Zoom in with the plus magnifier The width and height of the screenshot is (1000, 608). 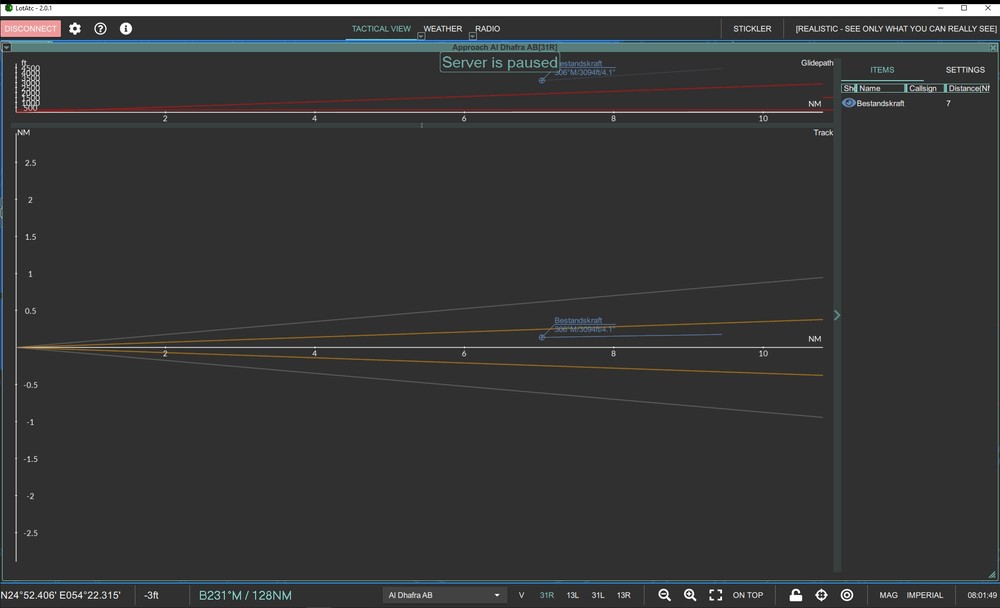[x=690, y=595]
